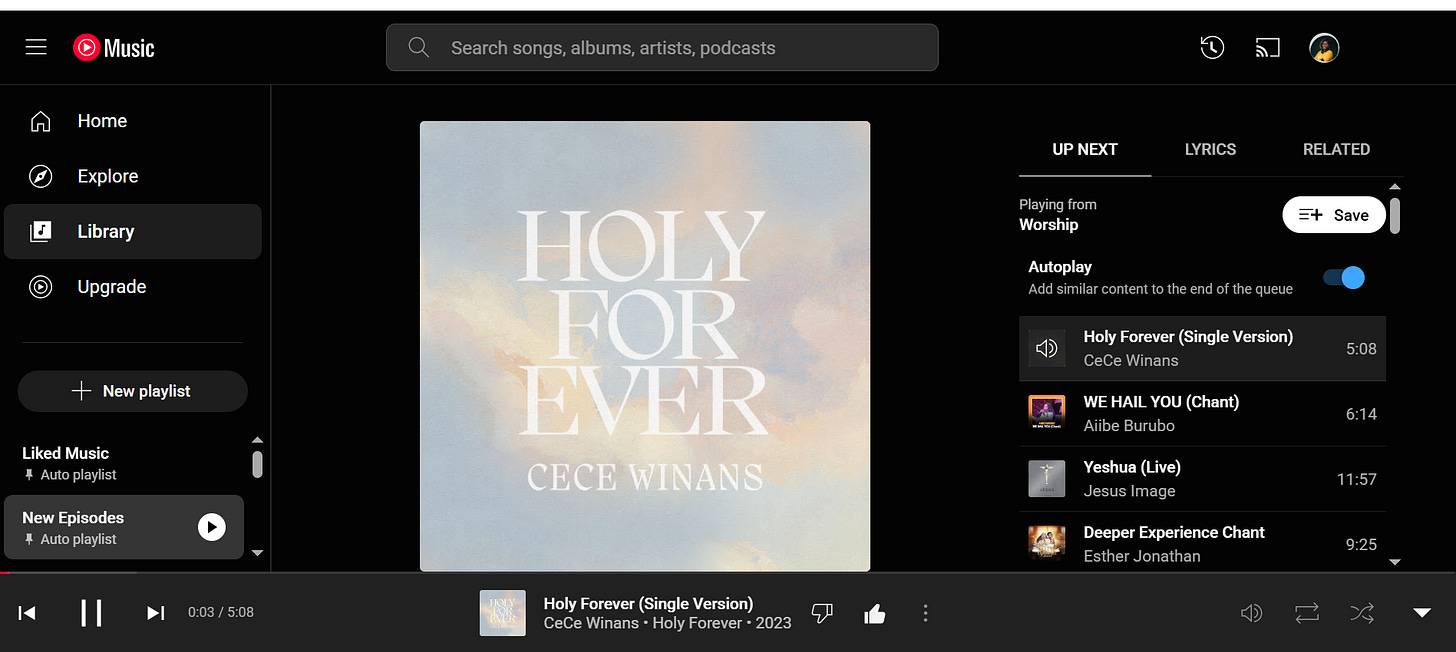The height and width of the screenshot is (652, 1456).
Task: Click the Holy Forever album artwork
Action: [645, 346]
